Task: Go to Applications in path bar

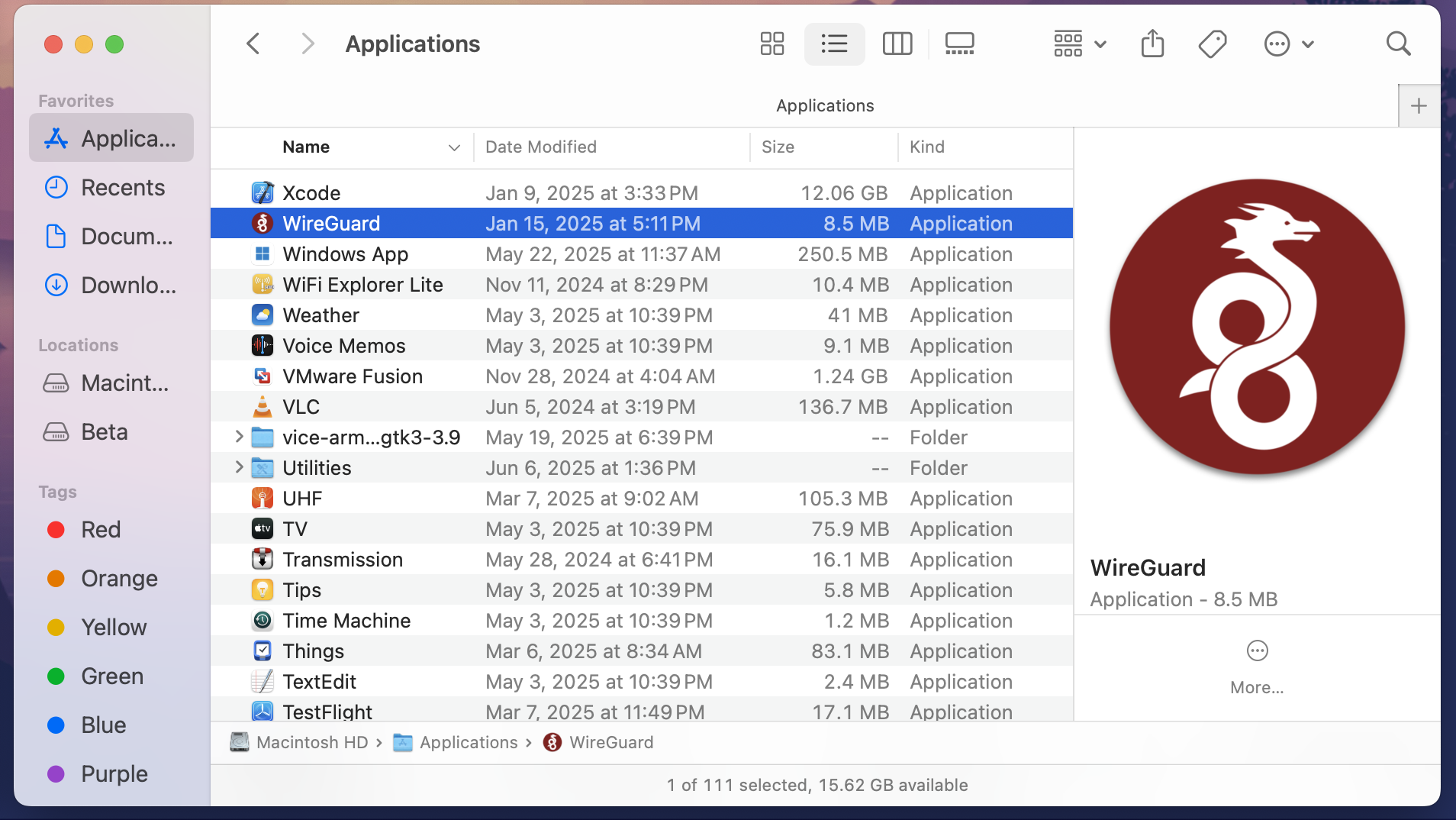Action: [x=456, y=742]
